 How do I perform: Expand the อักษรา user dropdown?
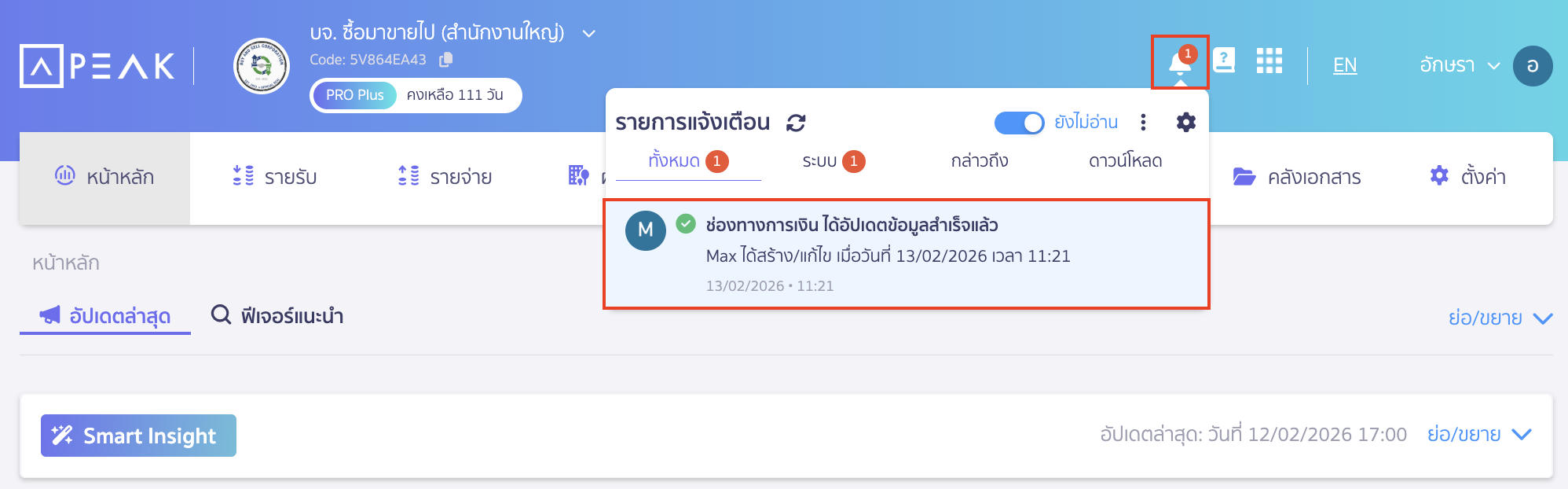tap(1460, 65)
